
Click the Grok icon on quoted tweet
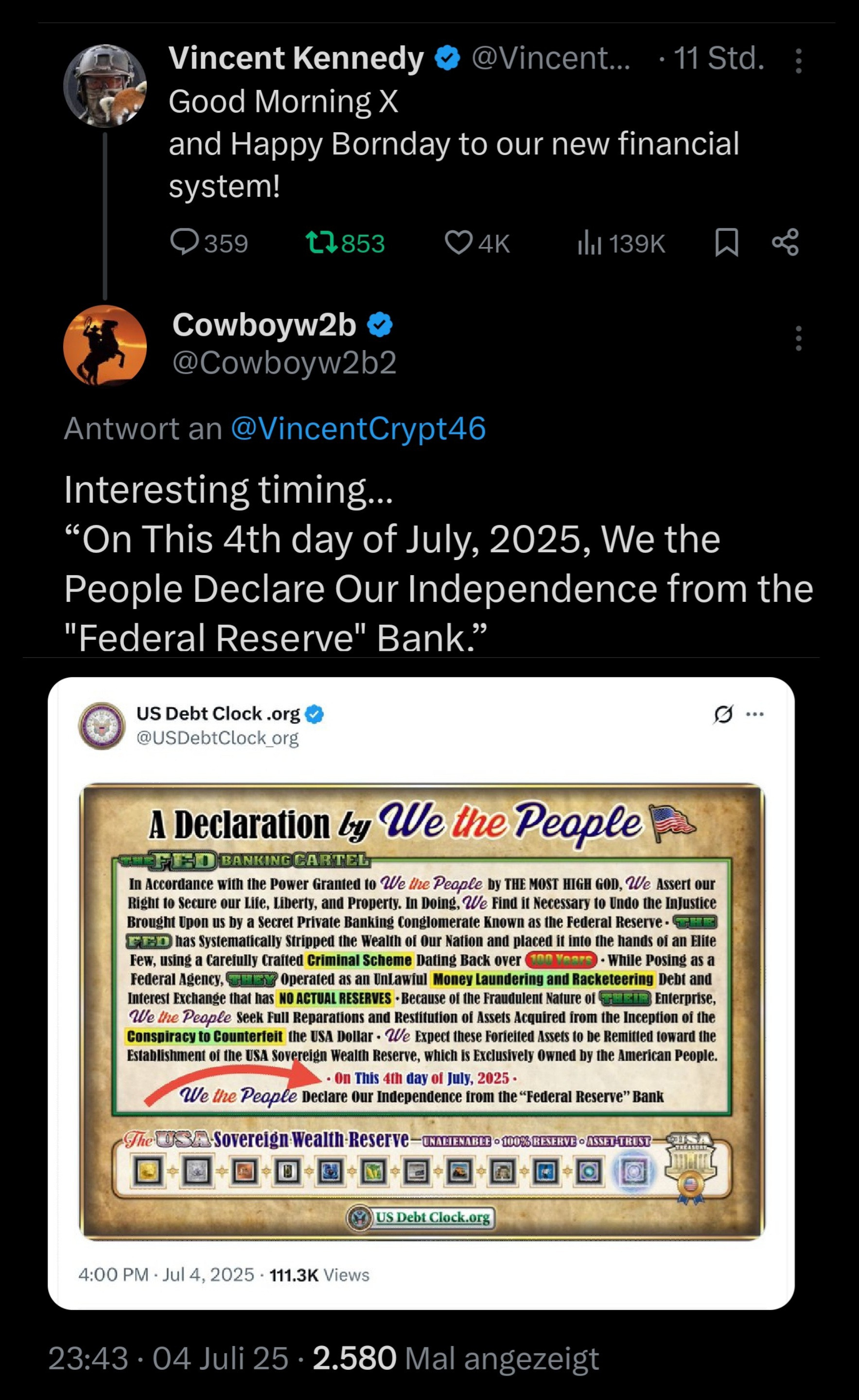(723, 714)
